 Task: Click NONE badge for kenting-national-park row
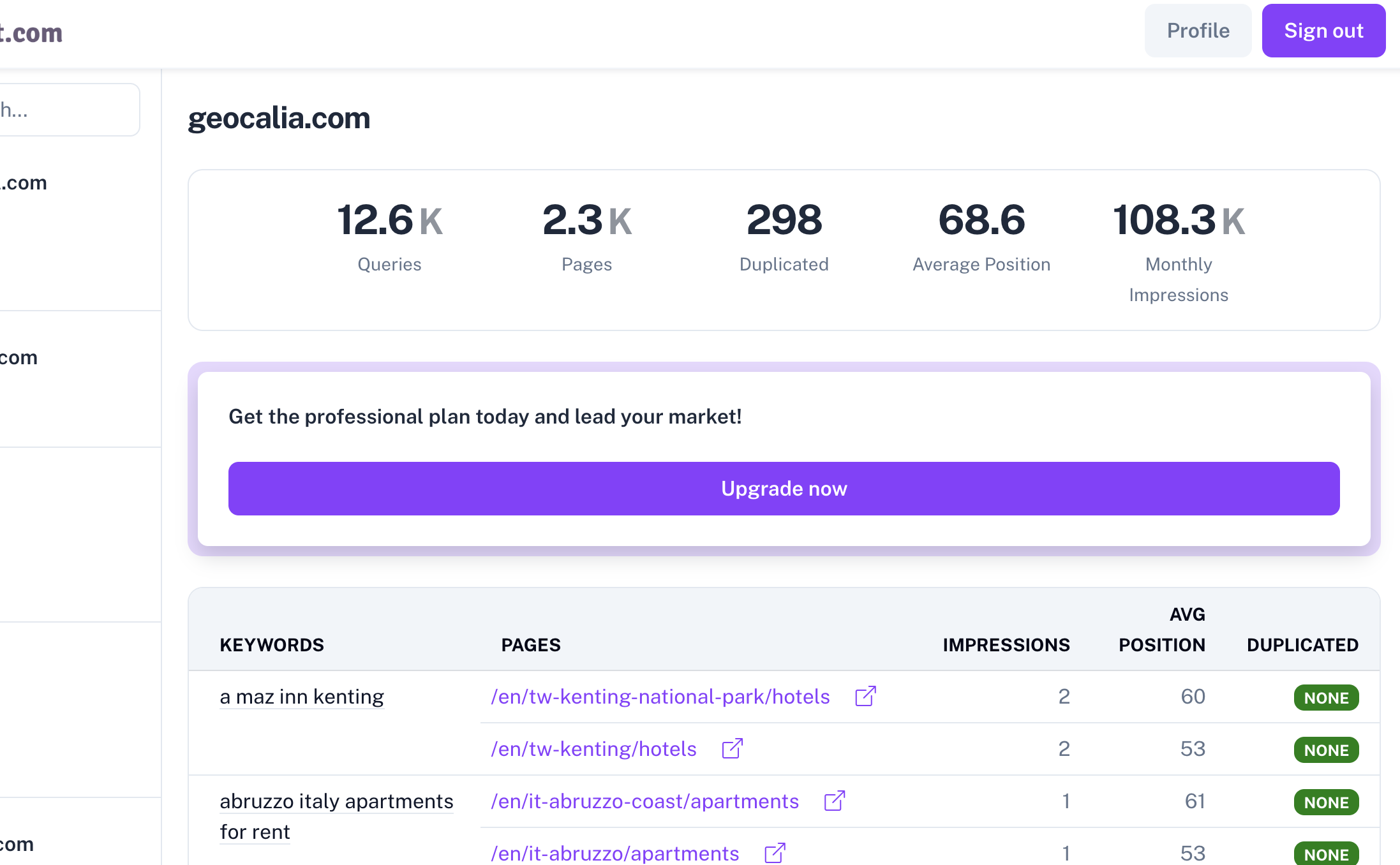coord(1326,698)
